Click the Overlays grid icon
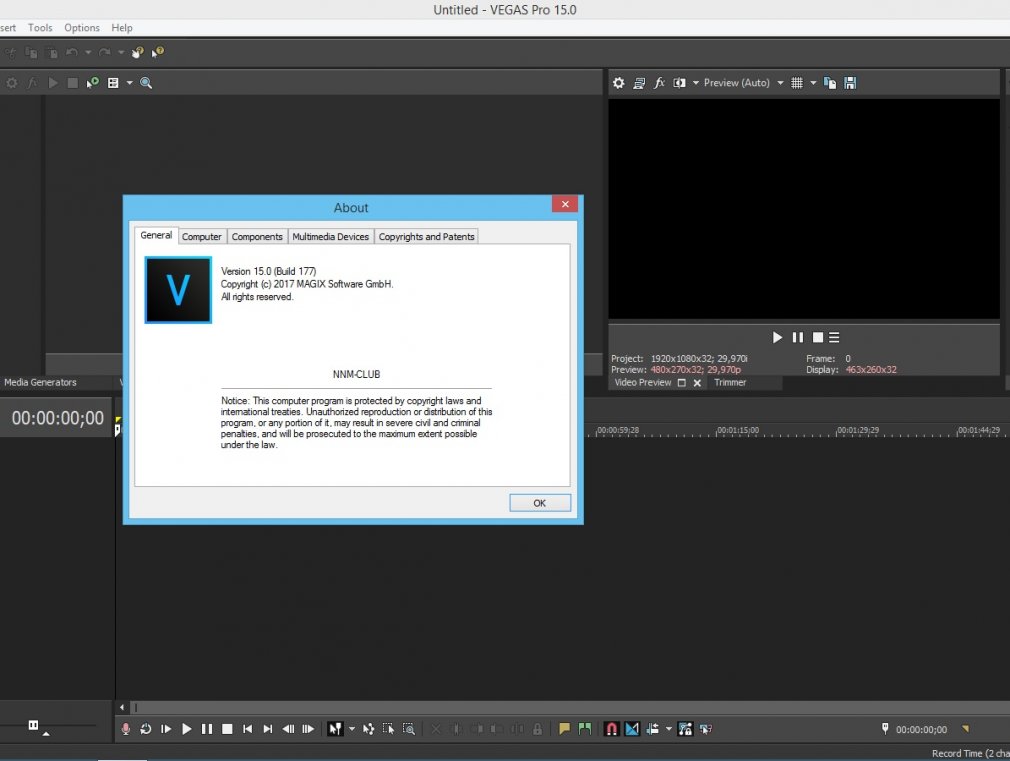The width and height of the screenshot is (1010, 761). click(x=797, y=82)
